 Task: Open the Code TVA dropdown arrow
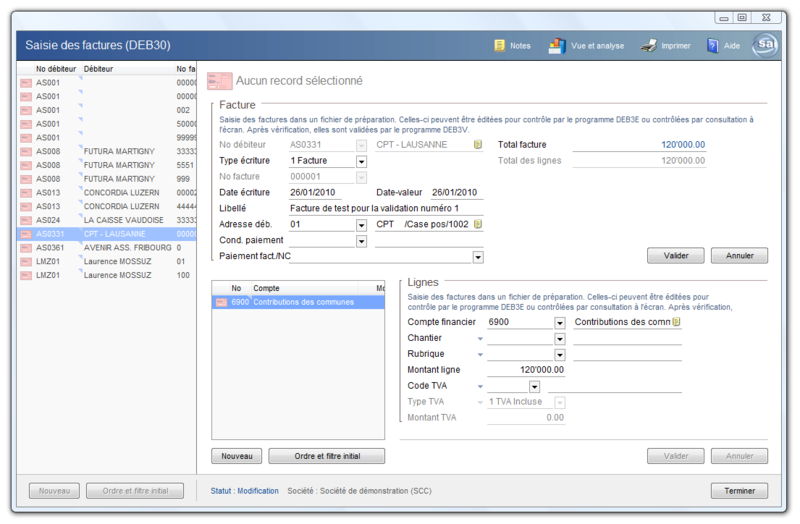coord(534,386)
